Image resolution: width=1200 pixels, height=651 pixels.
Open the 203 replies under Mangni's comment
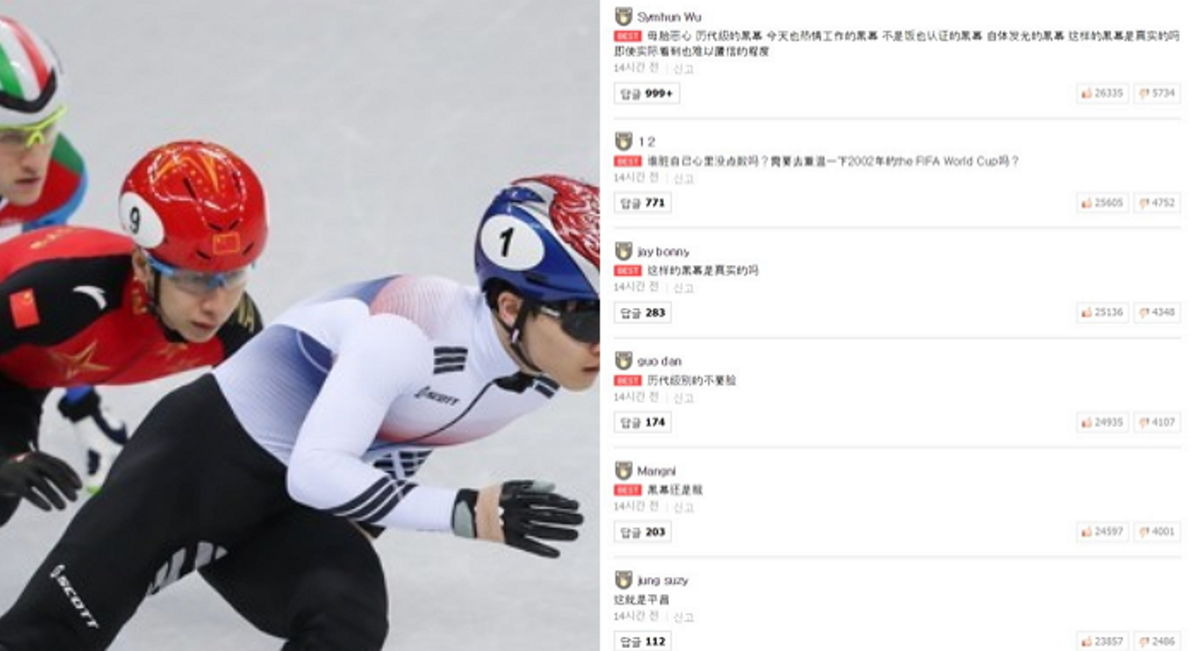click(x=642, y=532)
